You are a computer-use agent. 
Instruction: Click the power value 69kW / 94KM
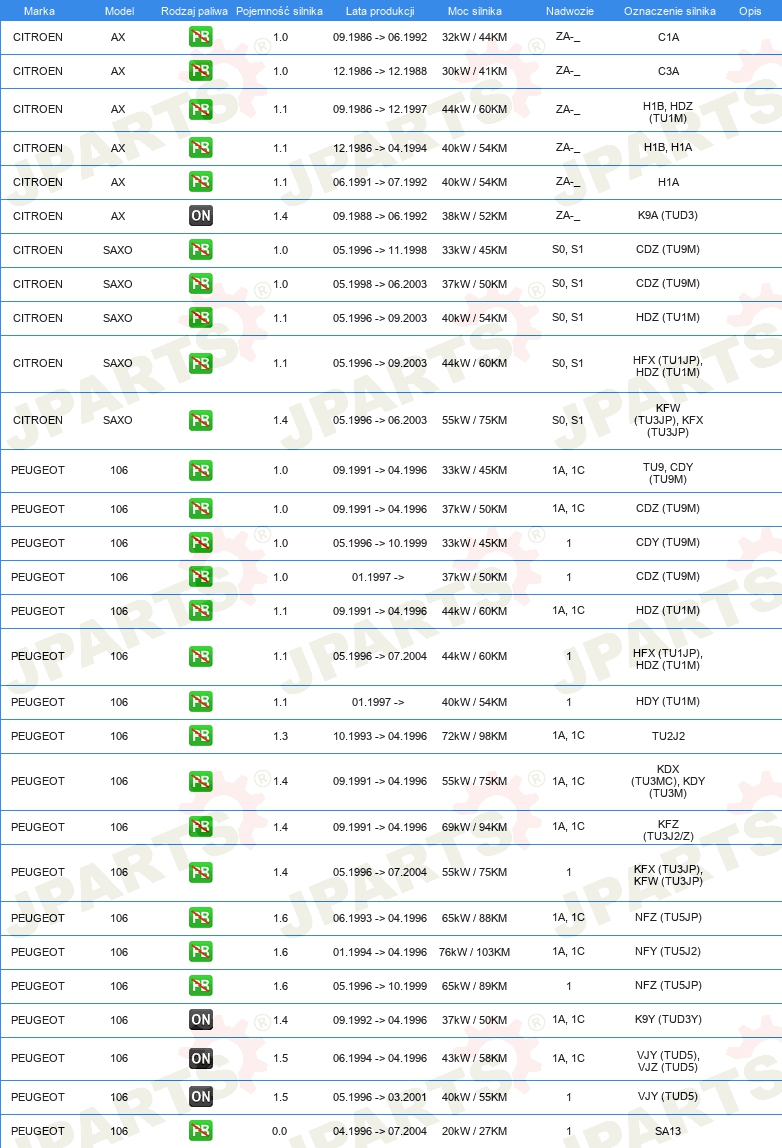pyautogui.click(x=474, y=827)
